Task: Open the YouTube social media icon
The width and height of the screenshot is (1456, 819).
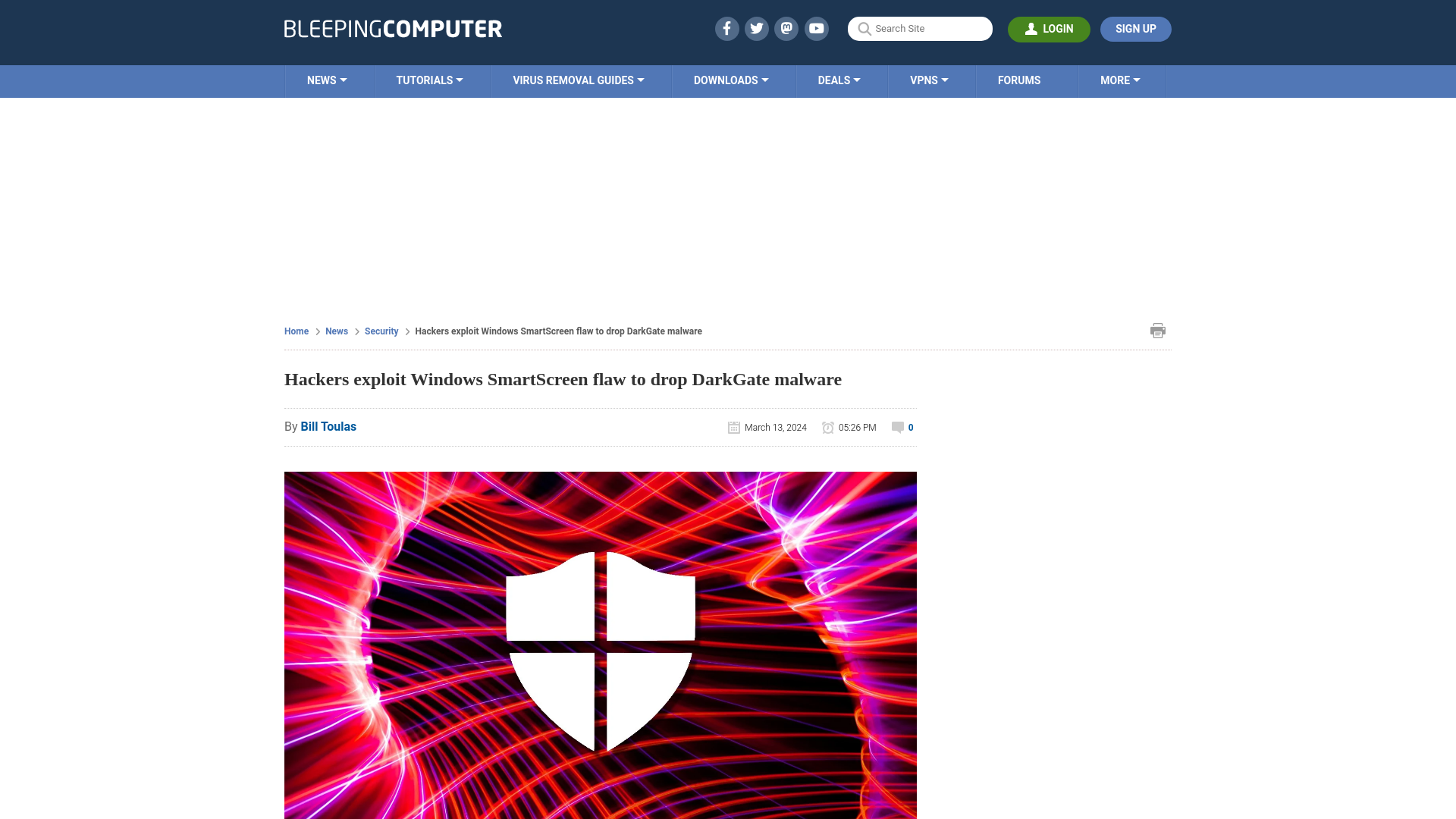Action: (x=816, y=28)
